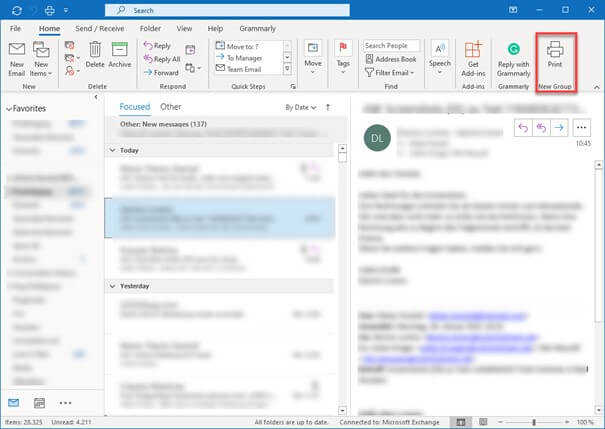605x429 pixels.
Task: Switch to Normal view in status bar
Action: coord(461,422)
